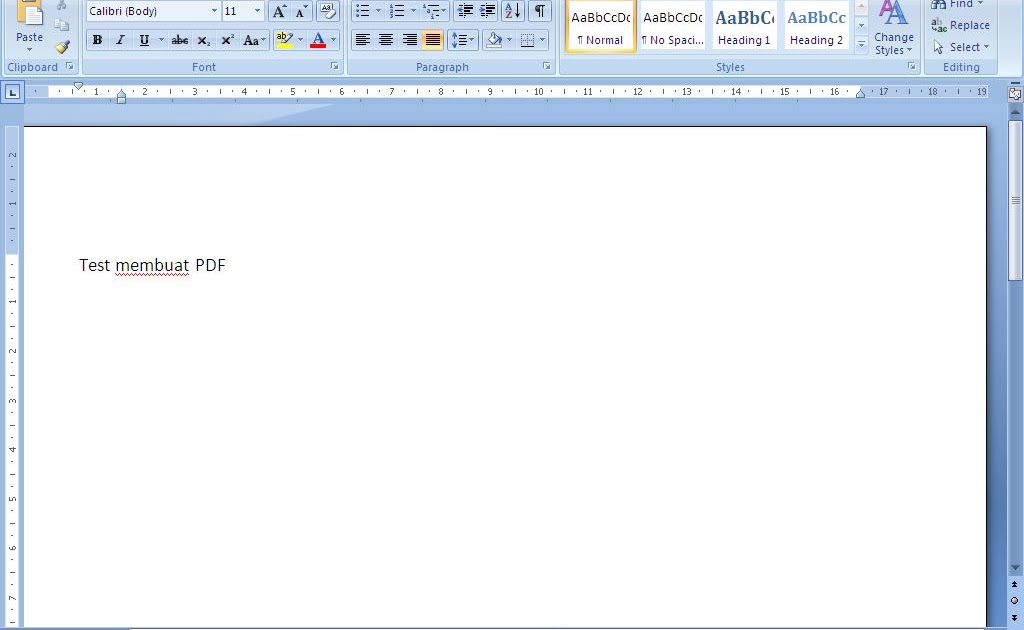This screenshot has width=1024, height=630.
Task: Click Bullets list icon
Action: coord(363,11)
